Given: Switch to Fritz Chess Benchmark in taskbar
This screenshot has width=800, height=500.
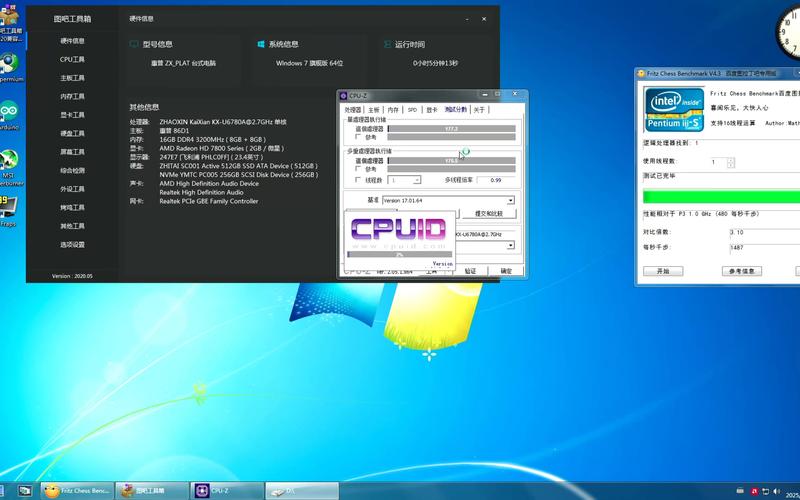Looking at the screenshot, I should (x=76, y=490).
